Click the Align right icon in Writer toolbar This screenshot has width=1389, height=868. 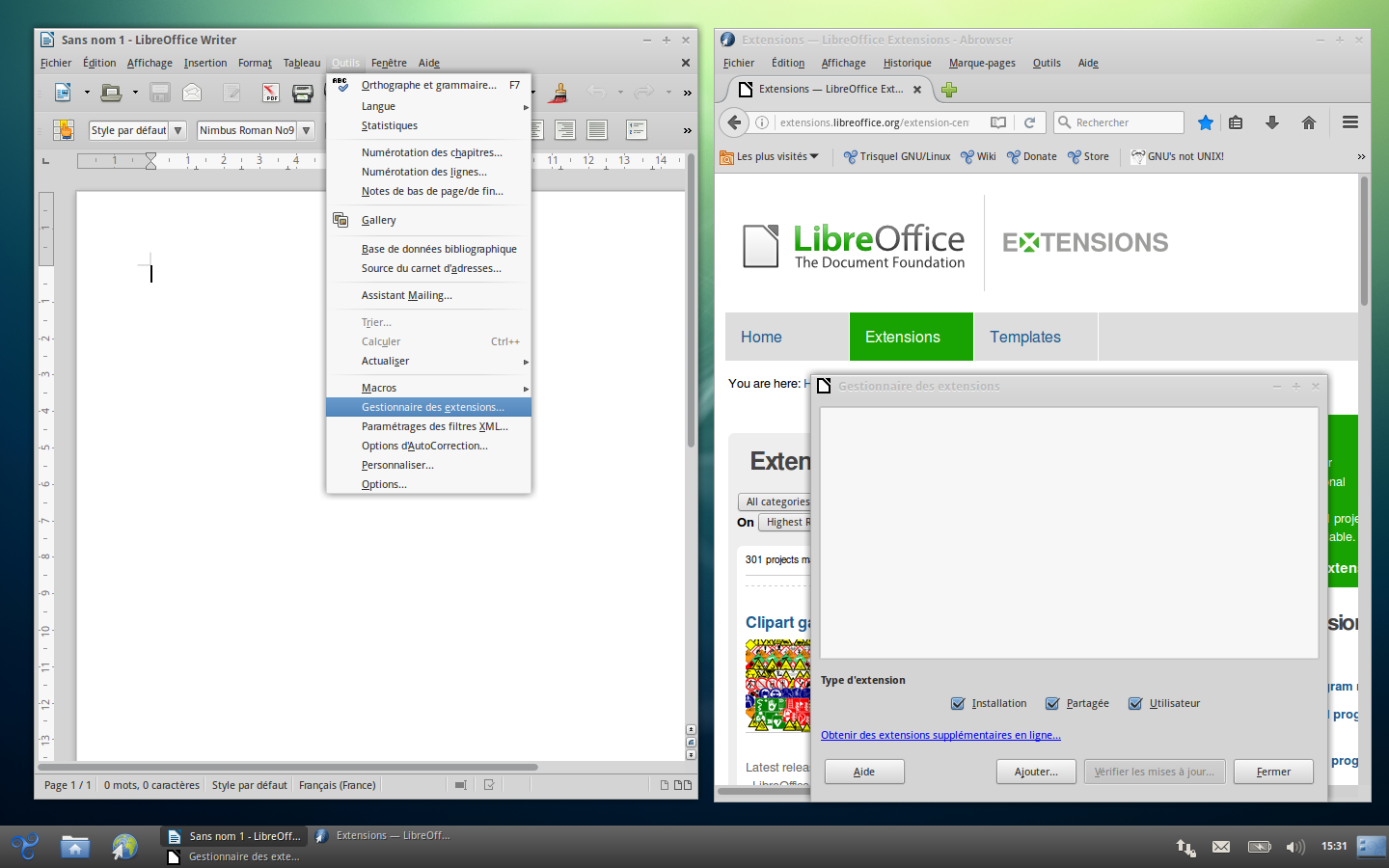(565, 129)
